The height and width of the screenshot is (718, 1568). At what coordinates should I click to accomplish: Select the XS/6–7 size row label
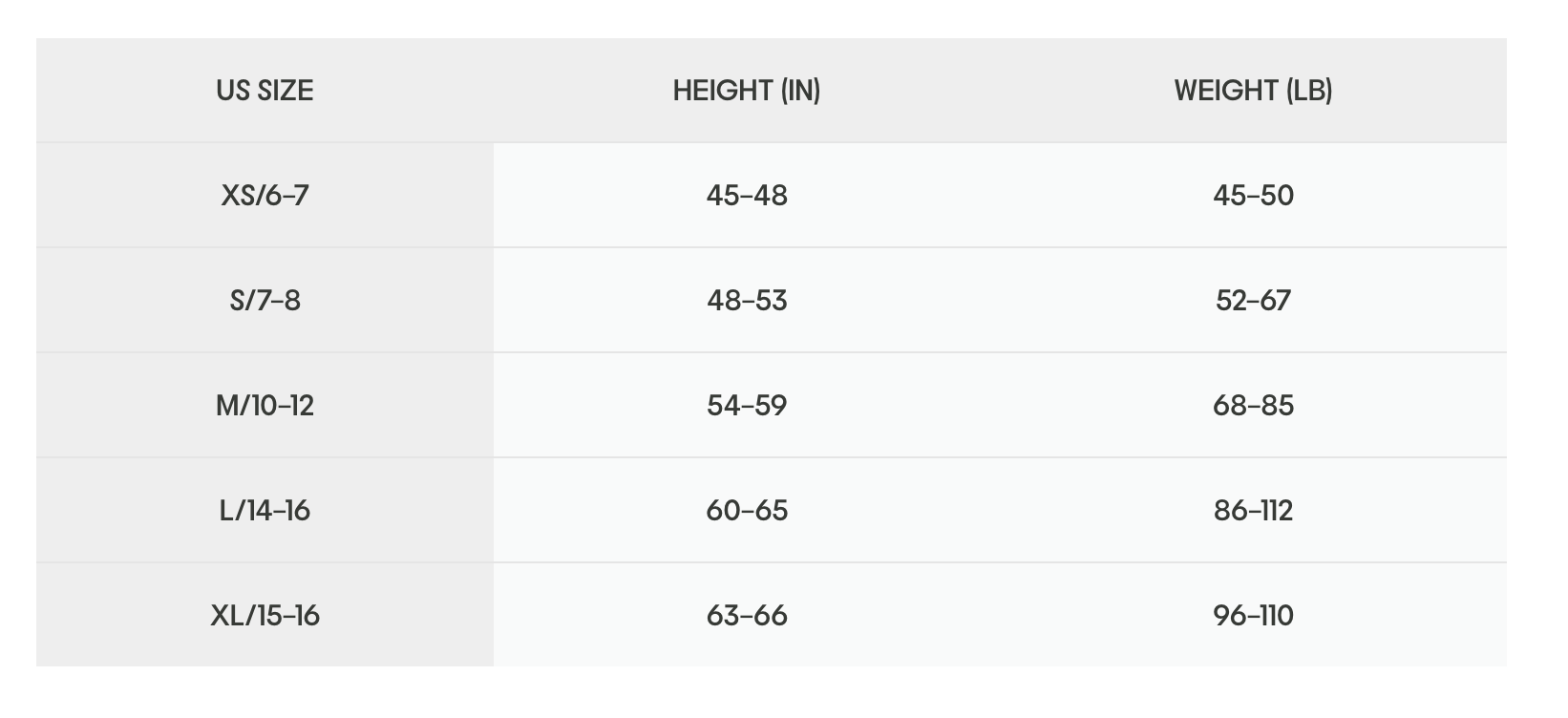point(265,196)
